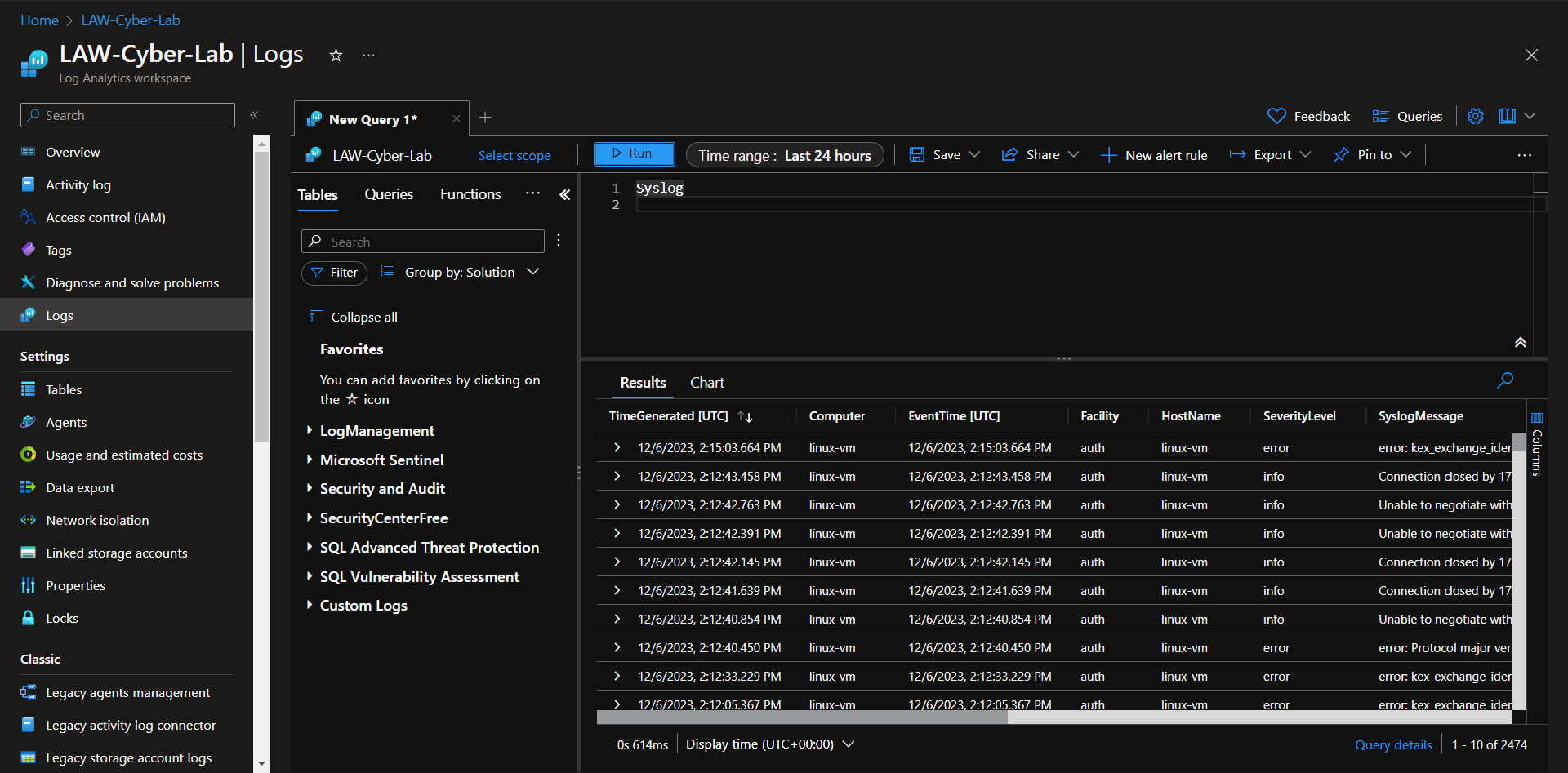Run the Syslog query

634,153
